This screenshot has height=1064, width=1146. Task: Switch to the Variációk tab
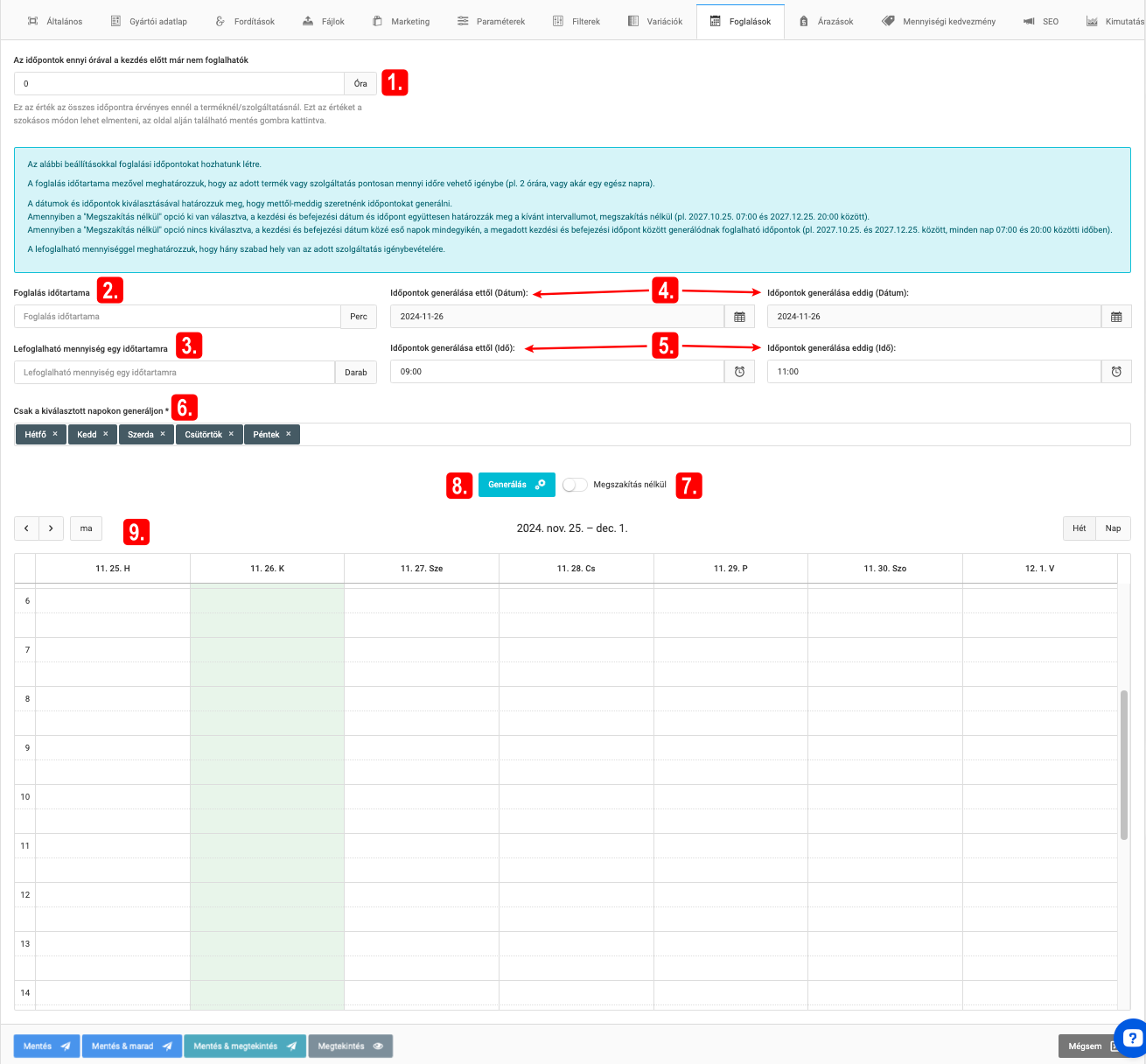click(x=654, y=21)
